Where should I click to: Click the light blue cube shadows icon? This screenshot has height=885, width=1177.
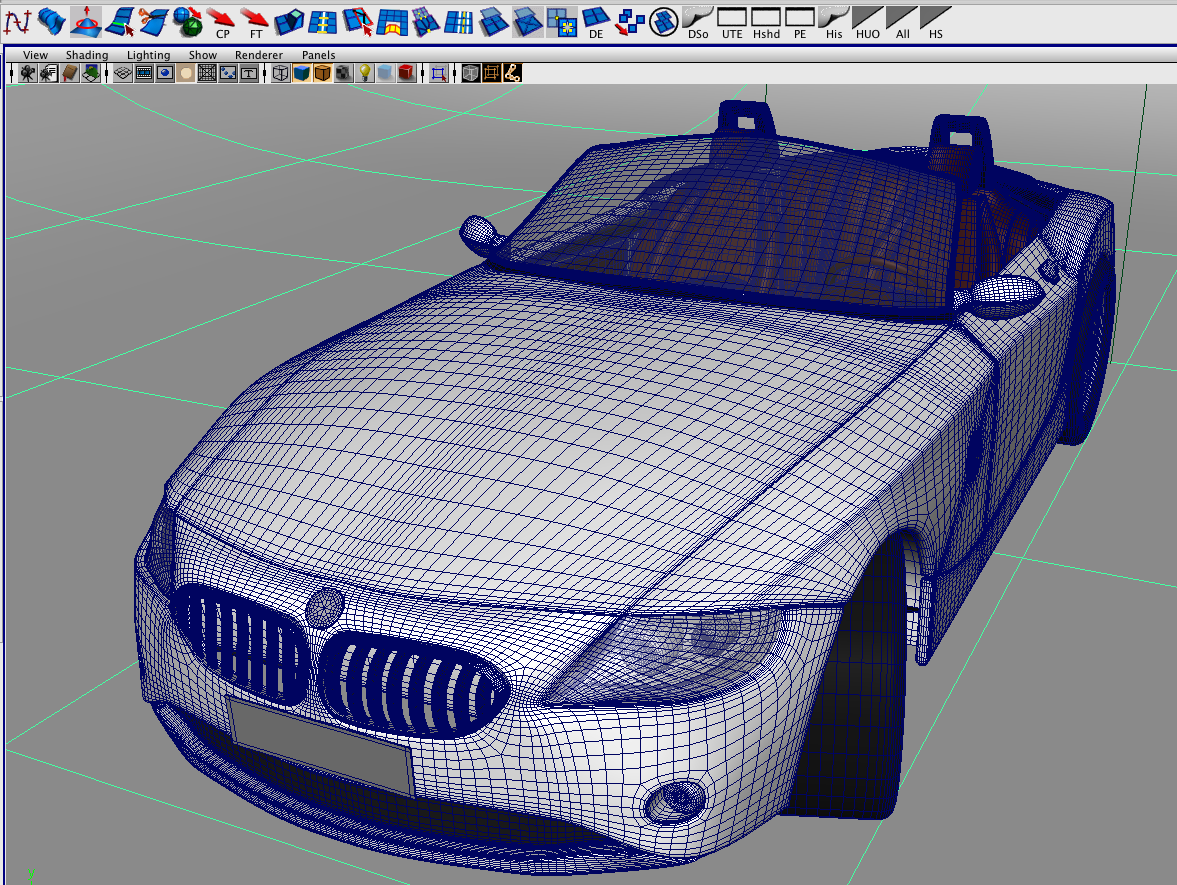tap(385, 73)
